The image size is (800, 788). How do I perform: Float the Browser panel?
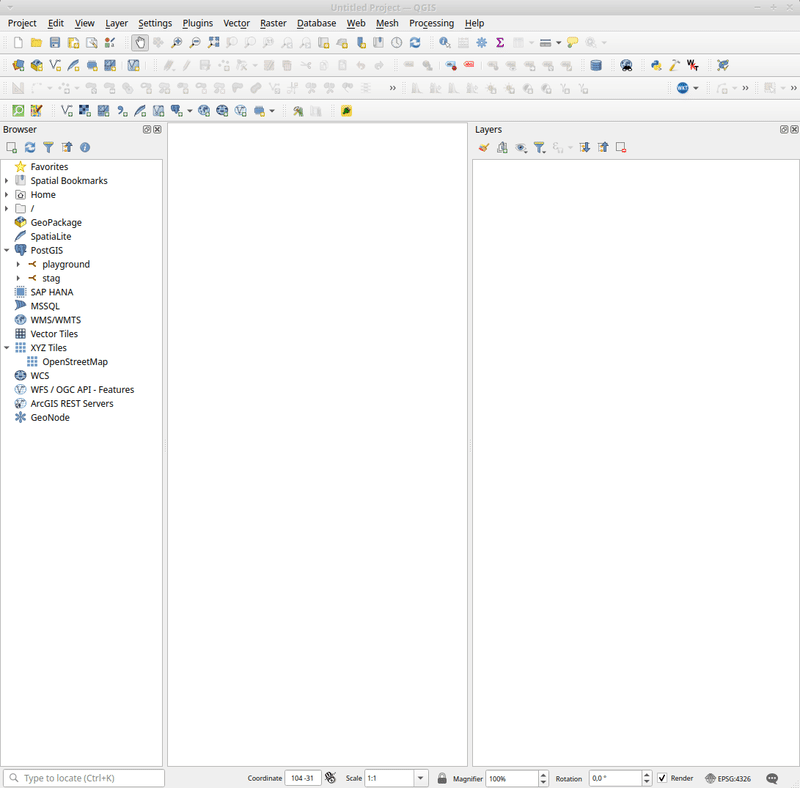(147, 130)
